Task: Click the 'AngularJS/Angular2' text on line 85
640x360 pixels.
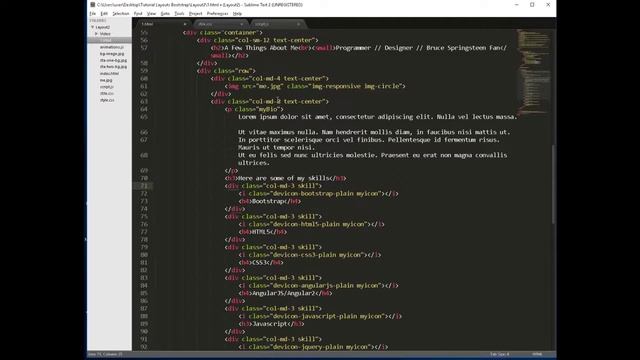Action: pos(284,293)
